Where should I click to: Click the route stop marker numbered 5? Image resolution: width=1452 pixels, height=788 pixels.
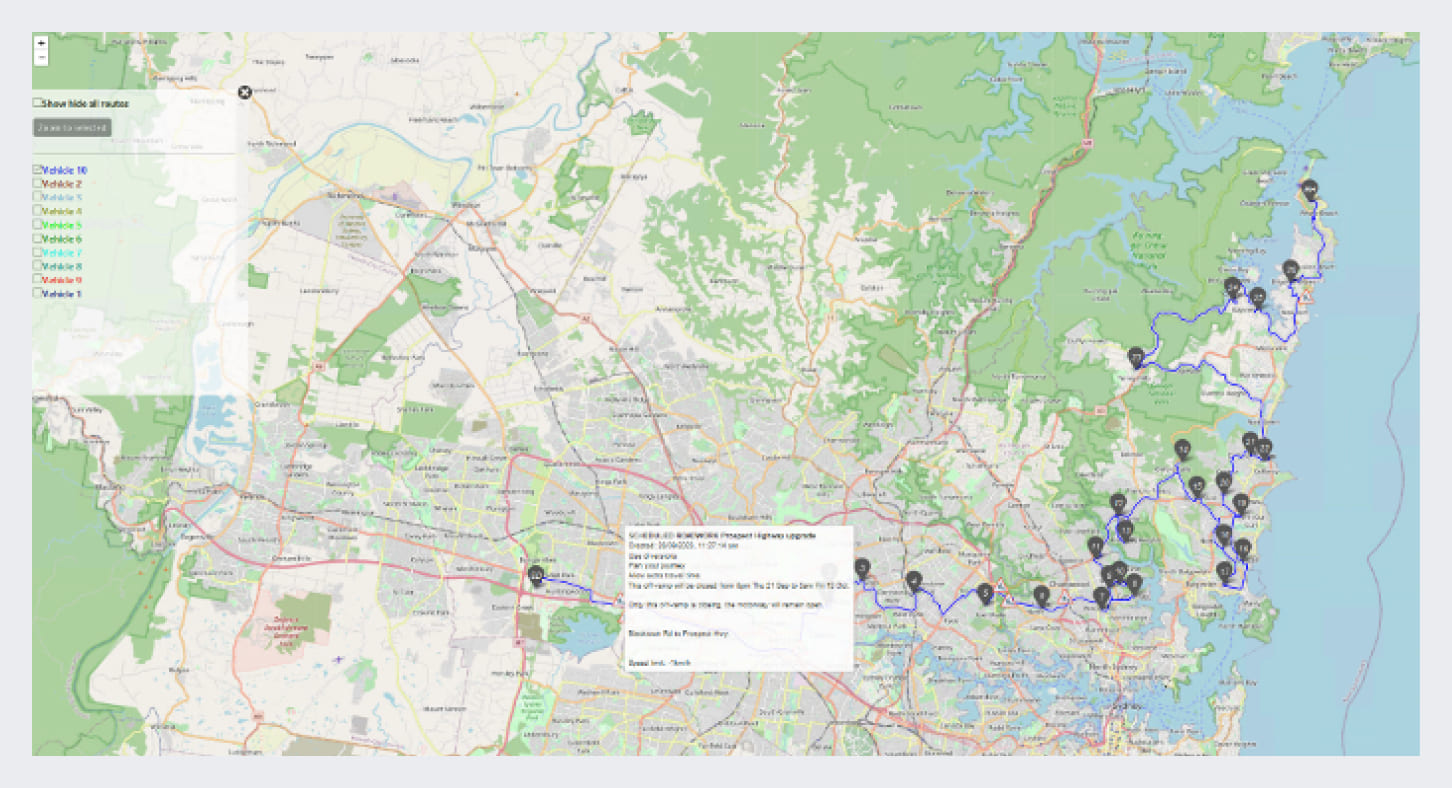pyautogui.click(x=986, y=592)
